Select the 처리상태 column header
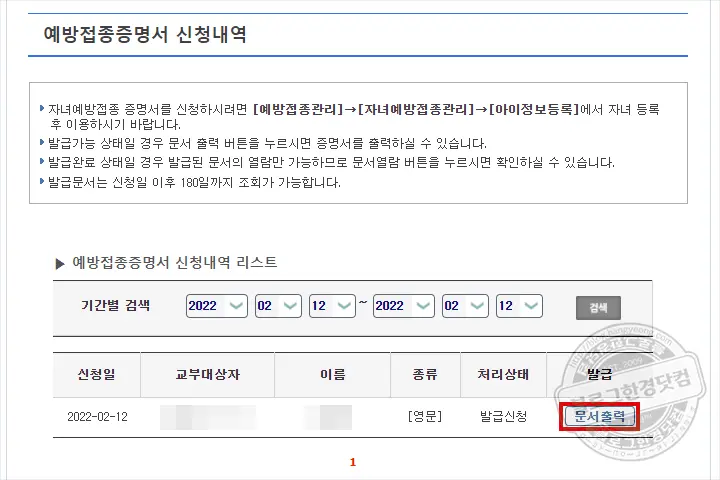Viewport: 720px width, 480px height. pyautogui.click(x=503, y=374)
